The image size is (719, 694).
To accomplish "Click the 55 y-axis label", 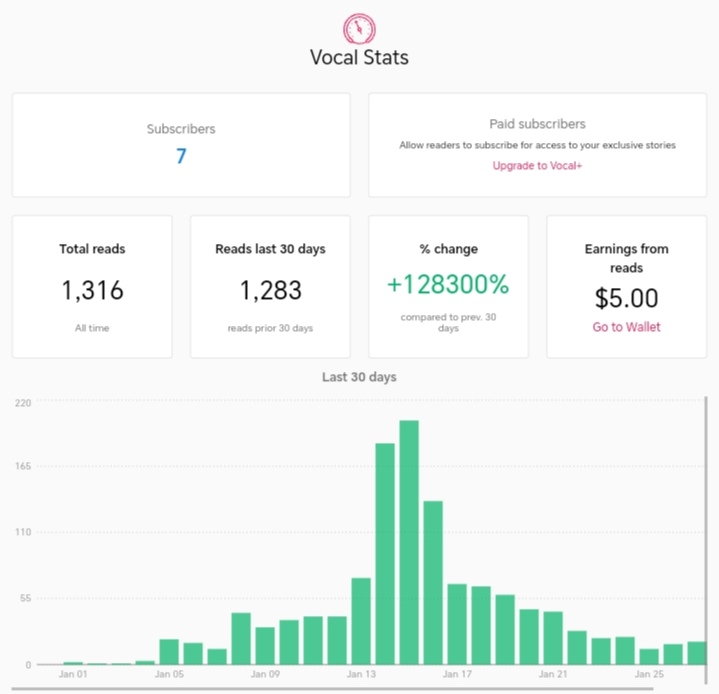I will click(x=25, y=598).
